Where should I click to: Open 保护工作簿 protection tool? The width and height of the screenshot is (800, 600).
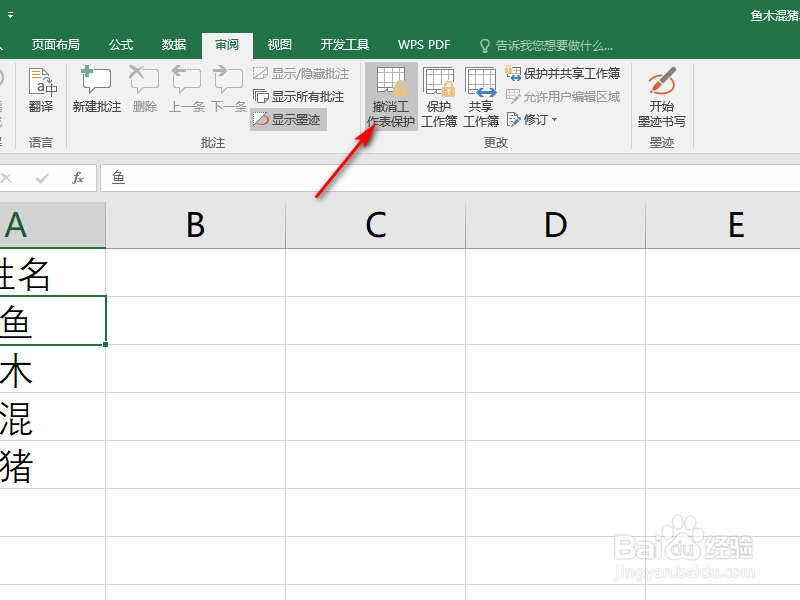pyautogui.click(x=440, y=95)
